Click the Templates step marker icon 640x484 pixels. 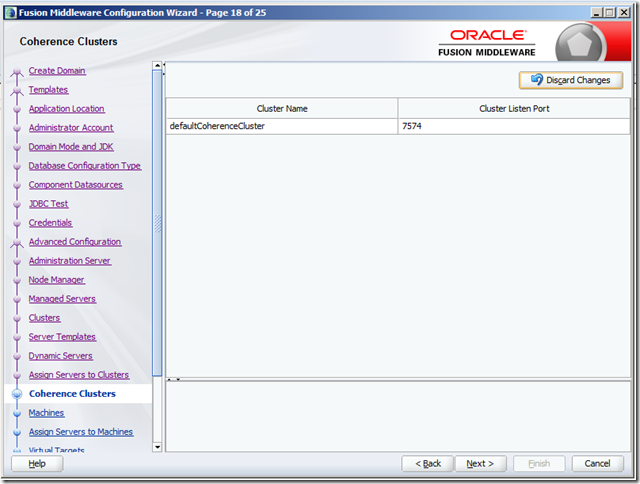(x=17, y=91)
